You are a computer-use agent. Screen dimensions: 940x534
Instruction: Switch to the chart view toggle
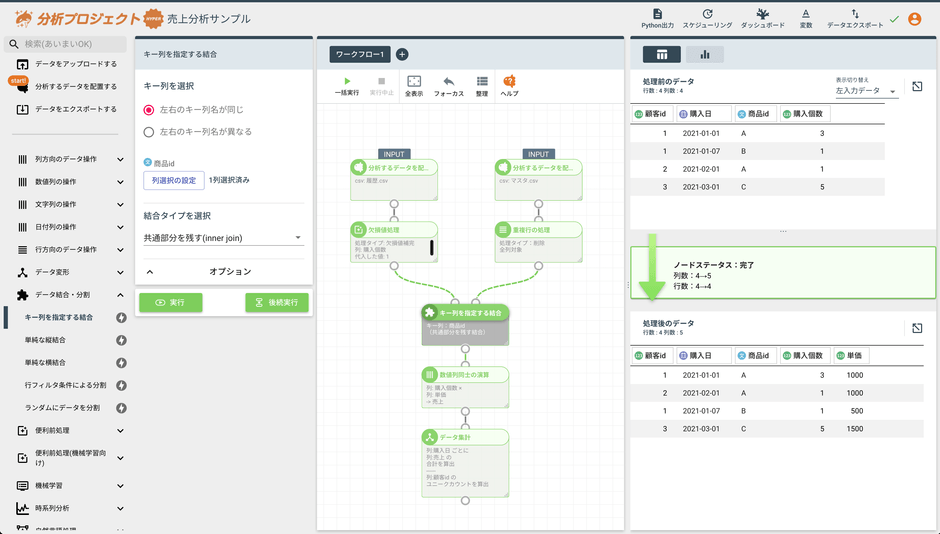coord(704,54)
